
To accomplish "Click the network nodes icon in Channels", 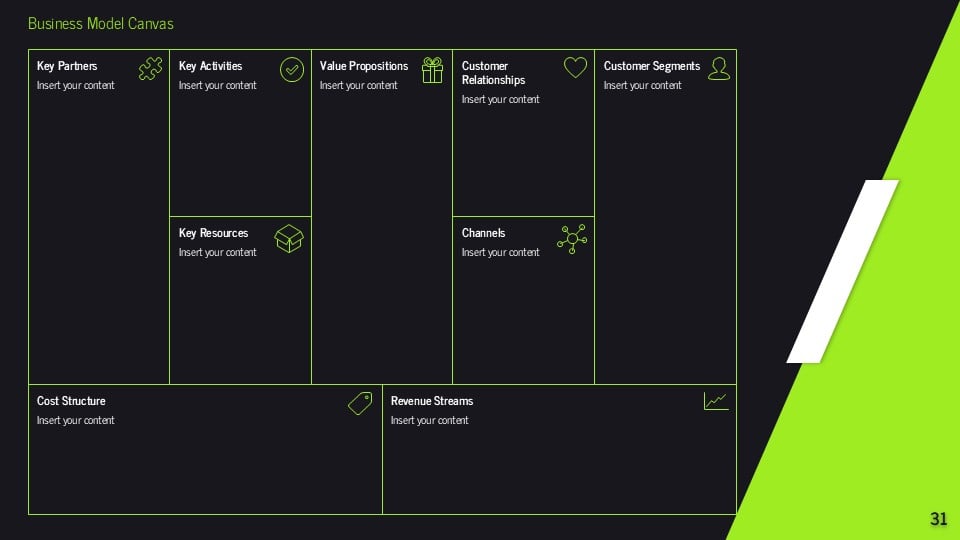I will (x=572, y=238).
